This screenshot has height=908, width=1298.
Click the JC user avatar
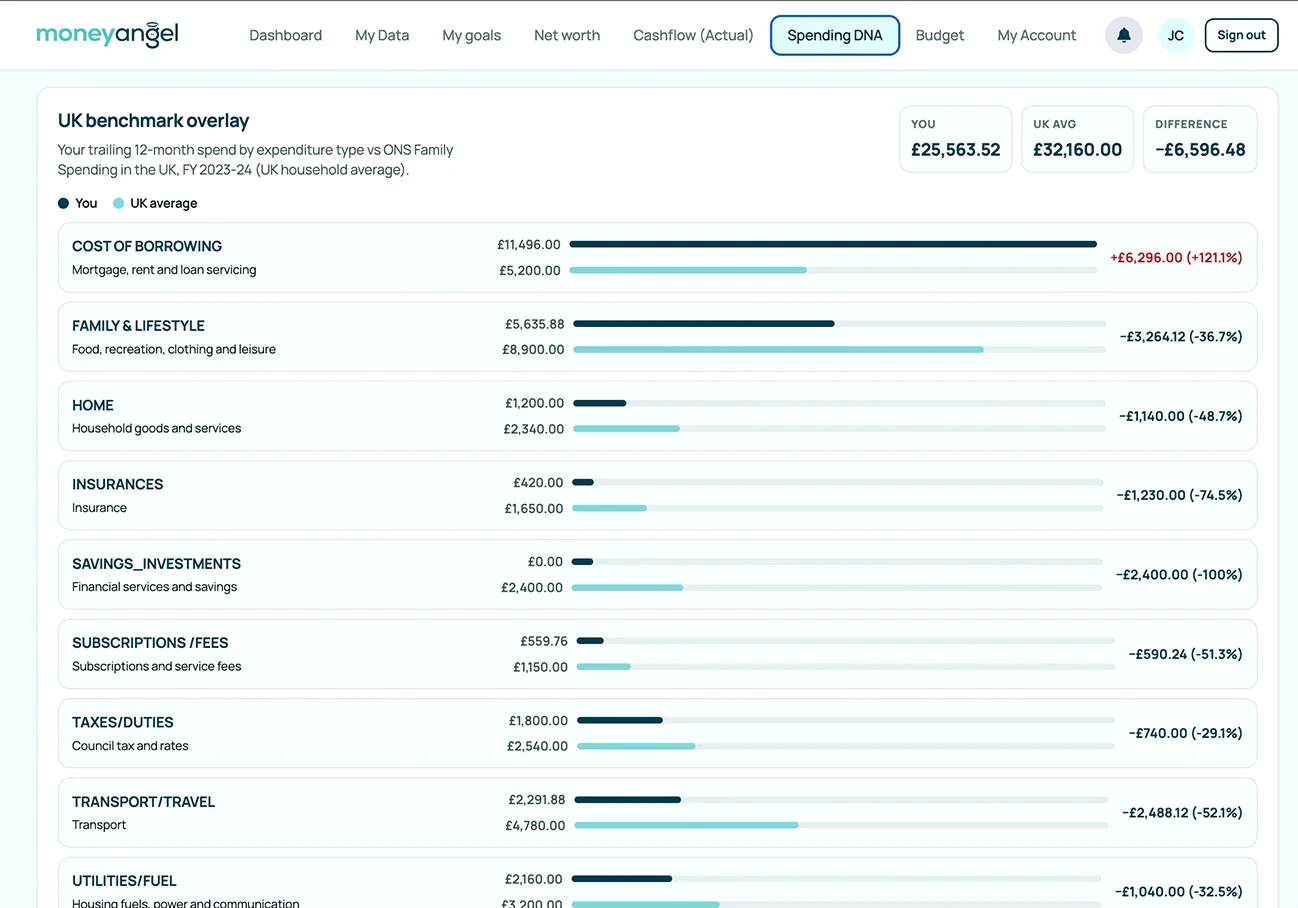click(1176, 35)
